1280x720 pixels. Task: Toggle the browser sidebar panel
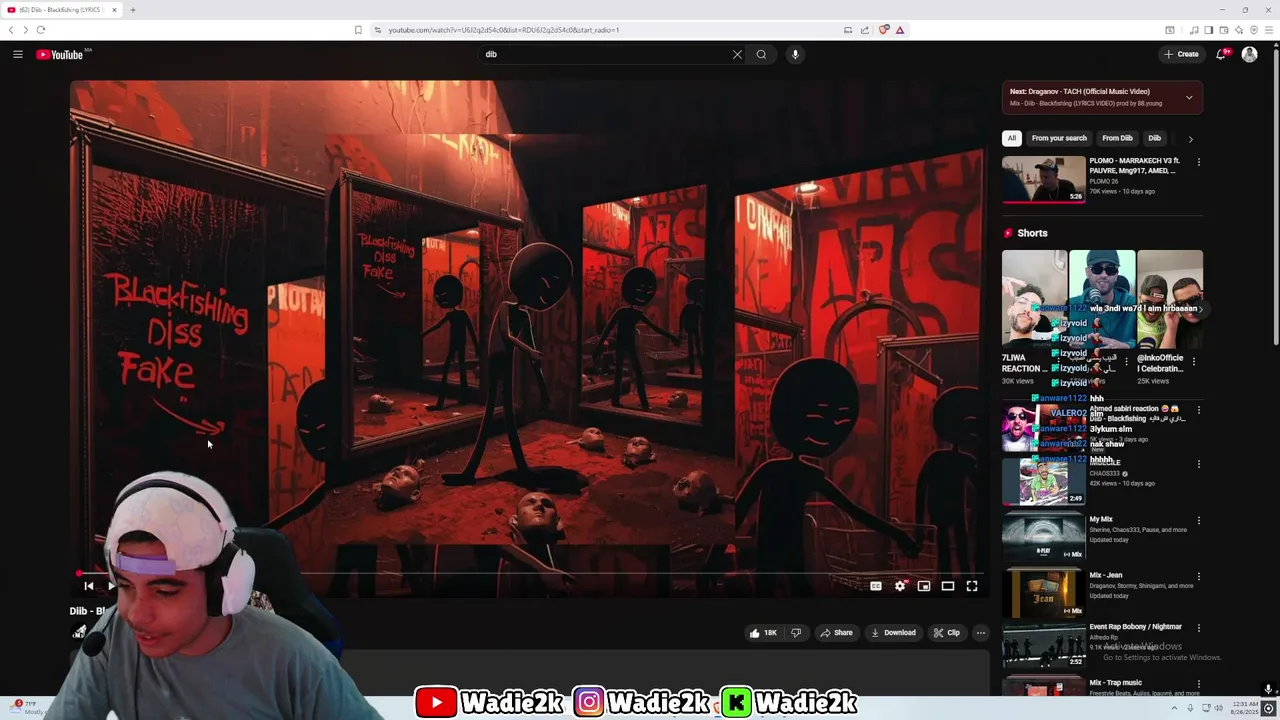pos(1208,30)
